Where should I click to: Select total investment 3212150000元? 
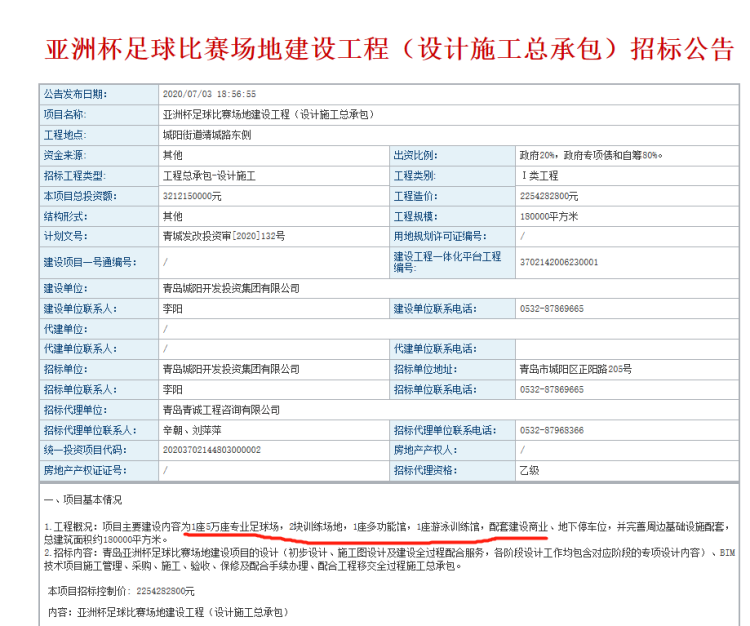pos(192,197)
